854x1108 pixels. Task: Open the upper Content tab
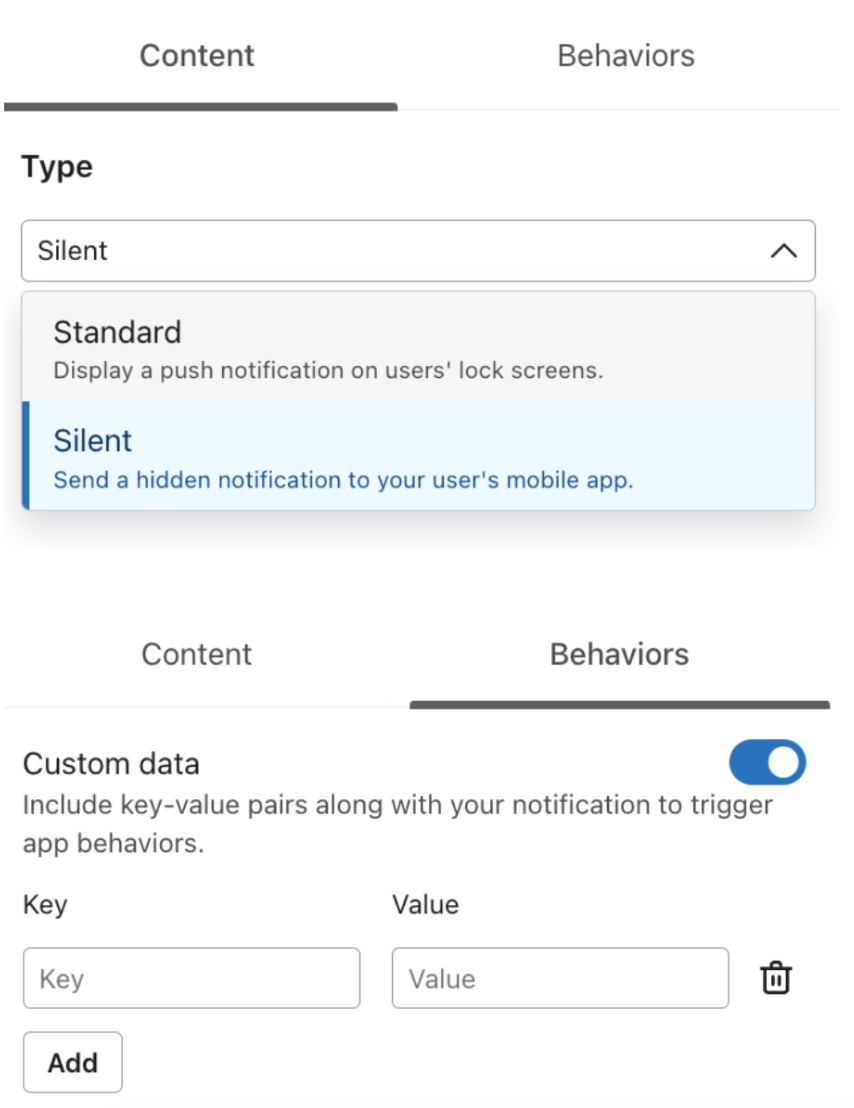coord(197,55)
